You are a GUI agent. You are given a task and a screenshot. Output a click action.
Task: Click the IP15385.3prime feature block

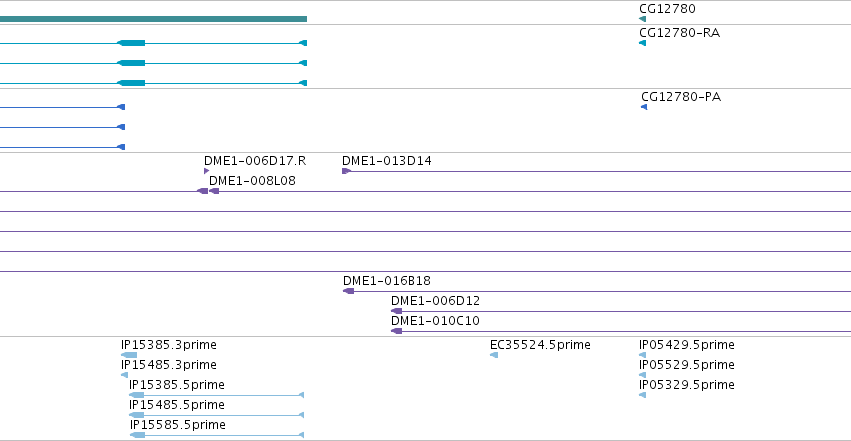129,355
